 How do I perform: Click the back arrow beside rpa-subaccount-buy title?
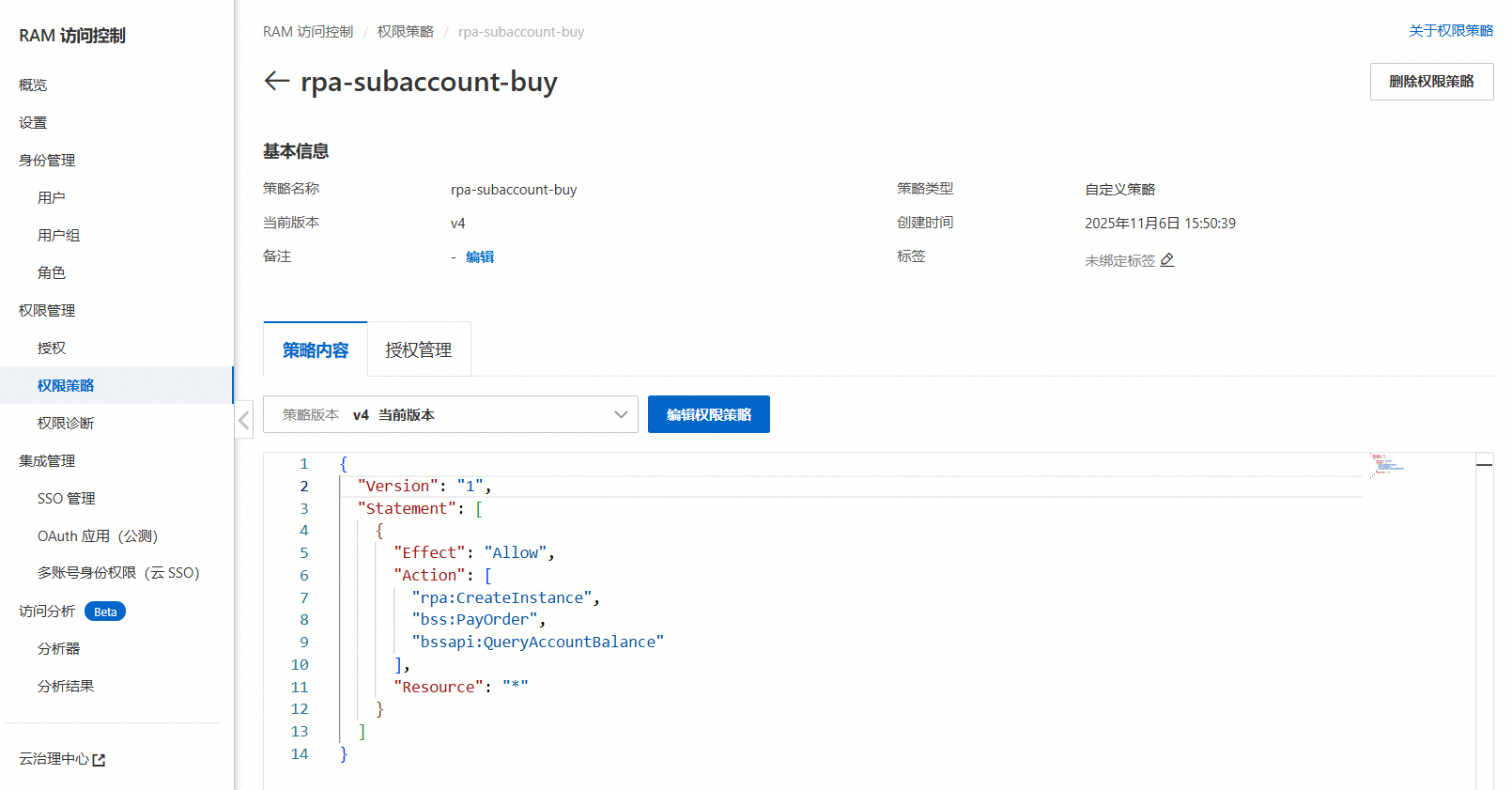[276, 81]
